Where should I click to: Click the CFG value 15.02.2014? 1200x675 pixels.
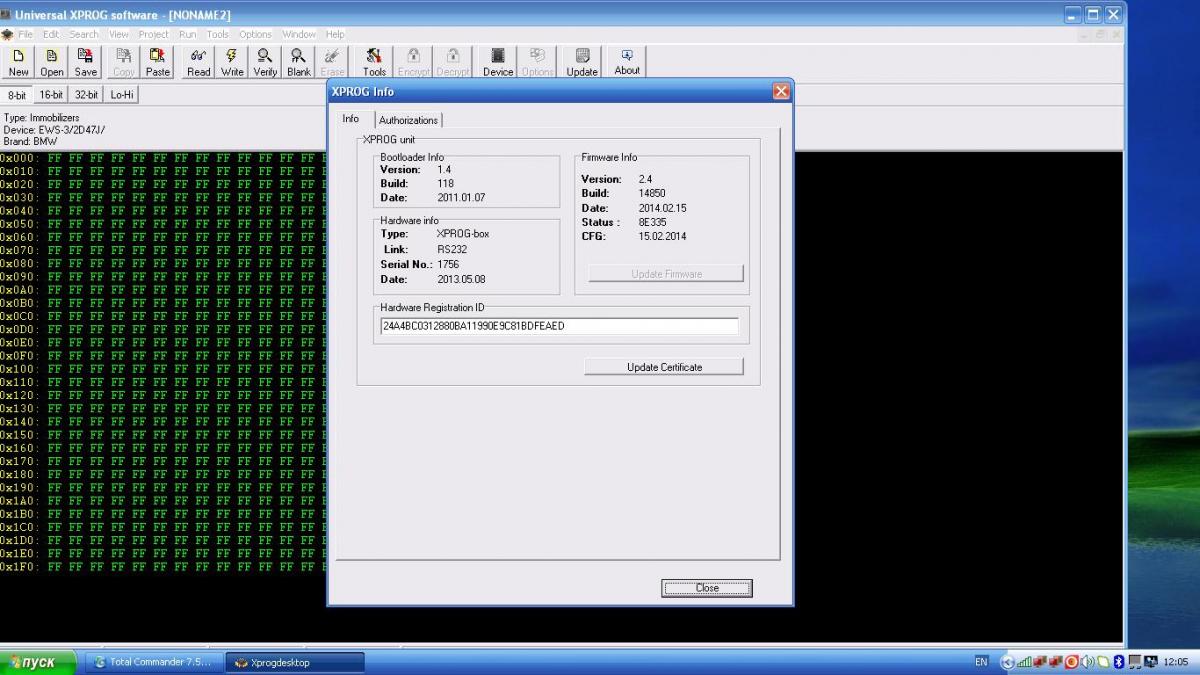tap(662, 236)
